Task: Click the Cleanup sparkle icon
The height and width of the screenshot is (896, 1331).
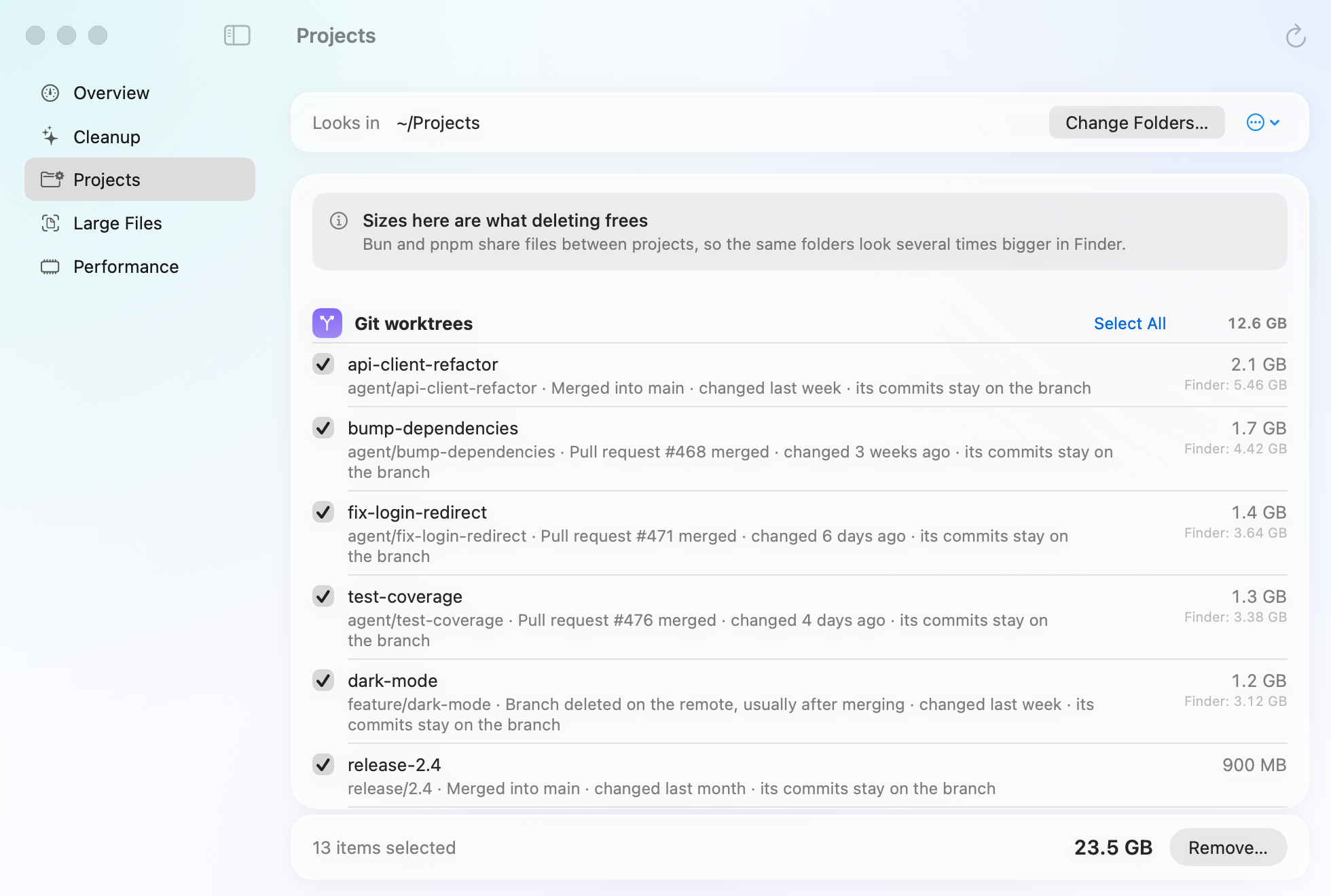Action: pos(50,136)
